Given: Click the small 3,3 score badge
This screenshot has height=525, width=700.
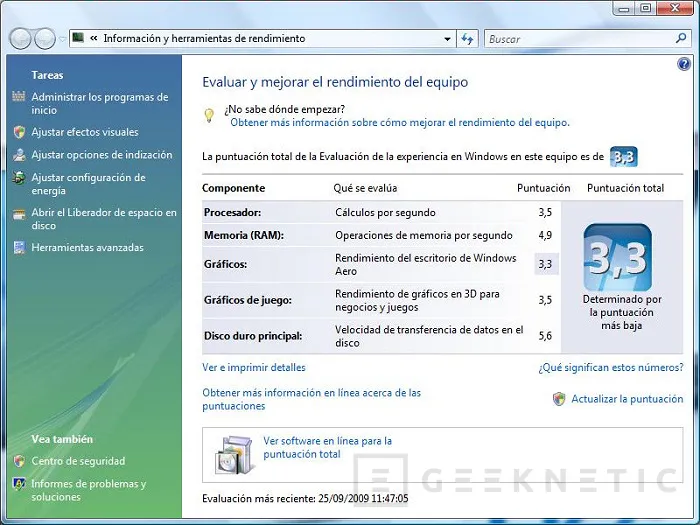Looking at the screenshot, I should [624, 157].
